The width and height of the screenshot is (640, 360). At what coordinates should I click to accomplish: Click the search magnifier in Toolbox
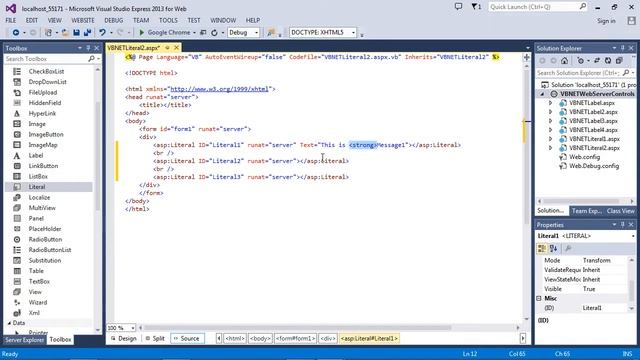coord(91,59)
